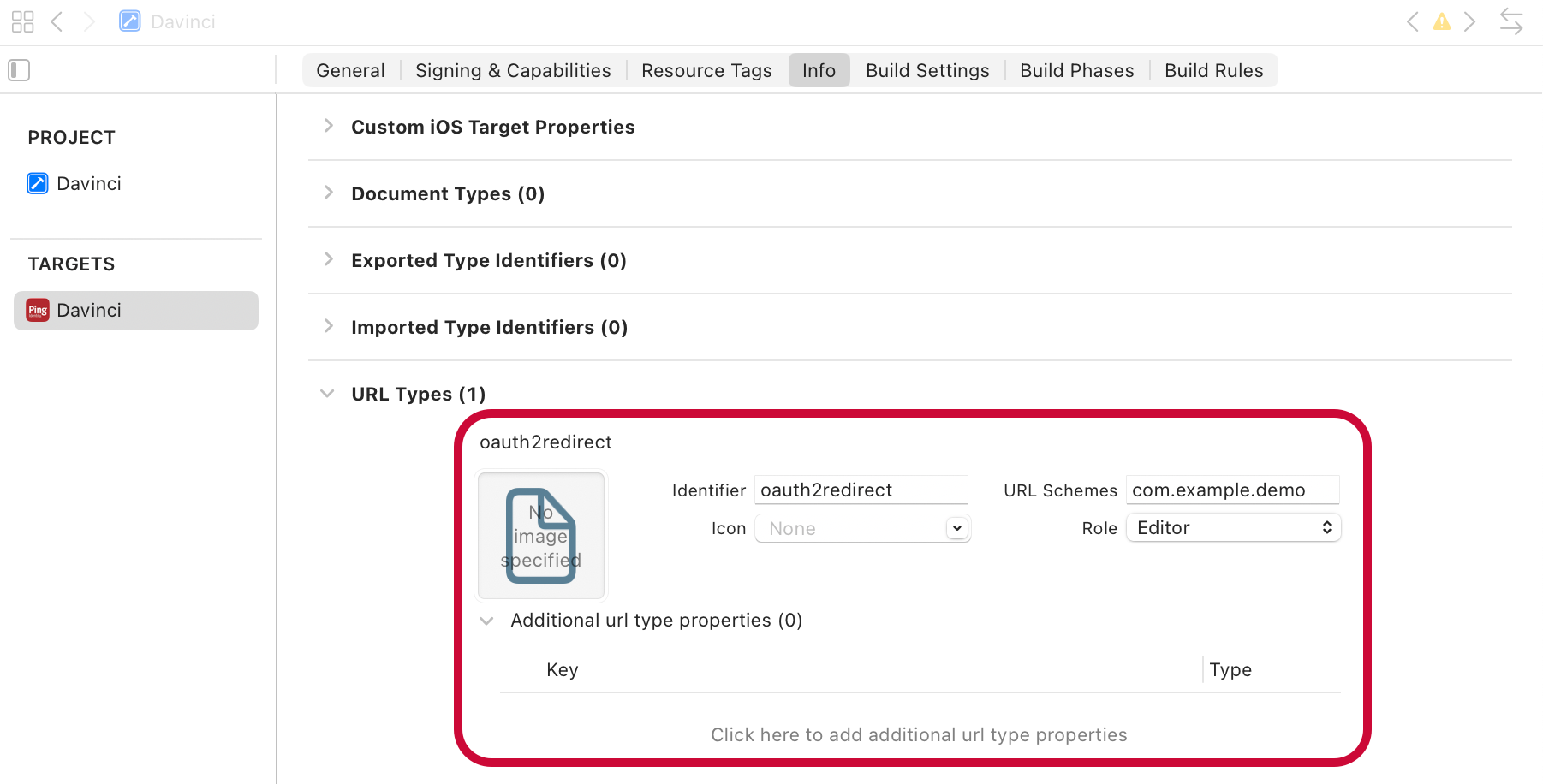
Task: Open the Role dropdown showing Editor
Action: coord(1232,527)
